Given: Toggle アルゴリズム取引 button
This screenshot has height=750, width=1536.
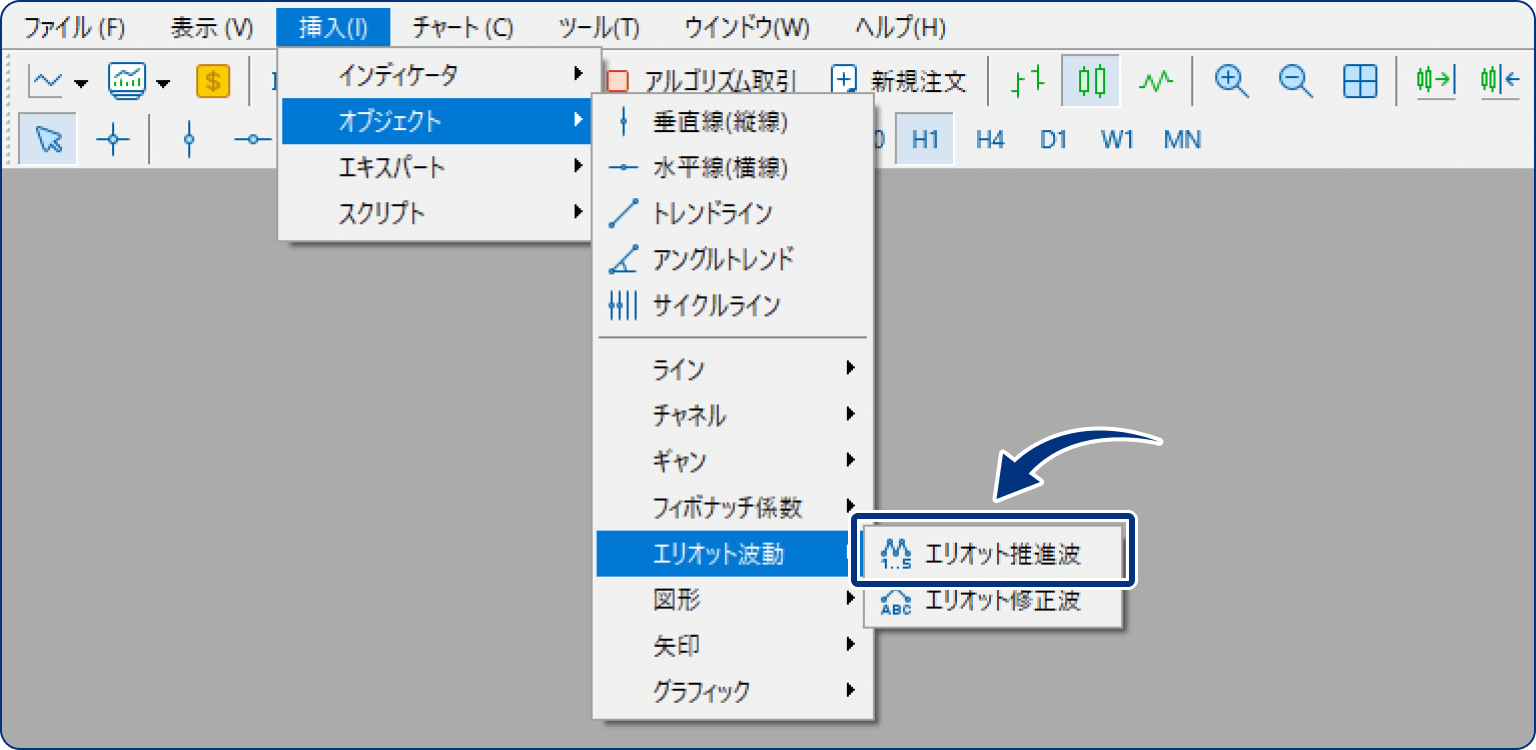Looking at the screenshot, I should [700, 81].
